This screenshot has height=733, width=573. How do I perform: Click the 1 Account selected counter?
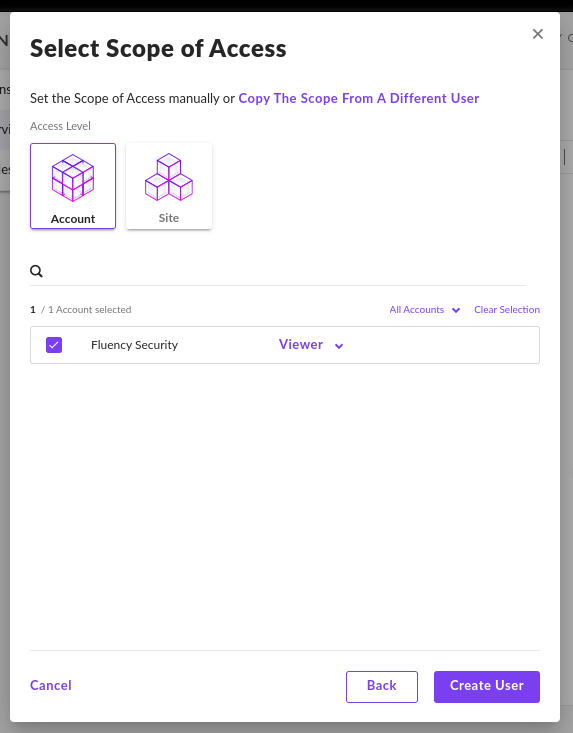point(81,309)
